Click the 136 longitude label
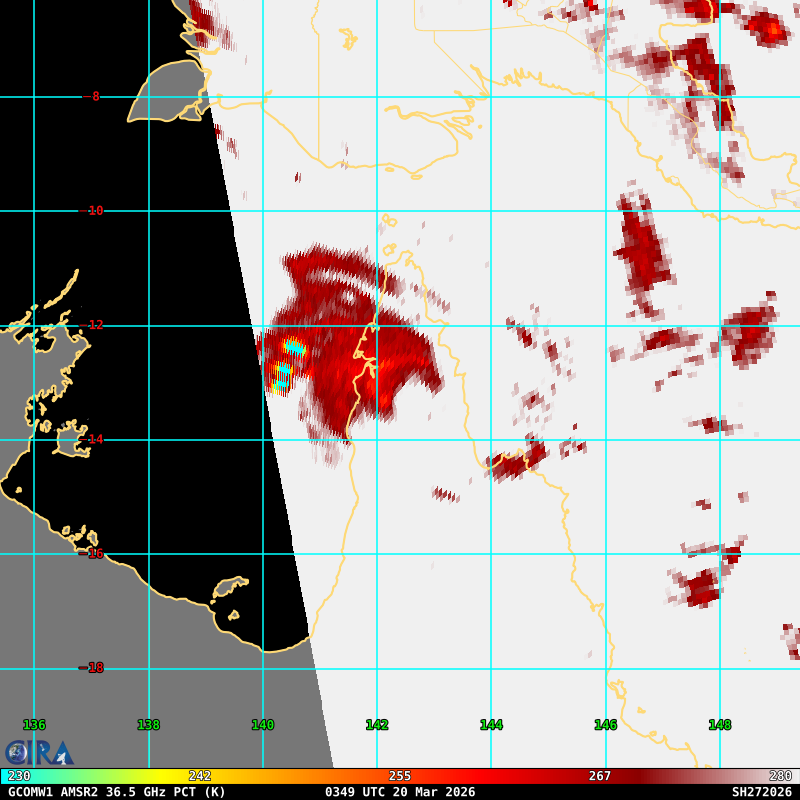The width and height of the screenshot is (800, 800). pos(34,725)
